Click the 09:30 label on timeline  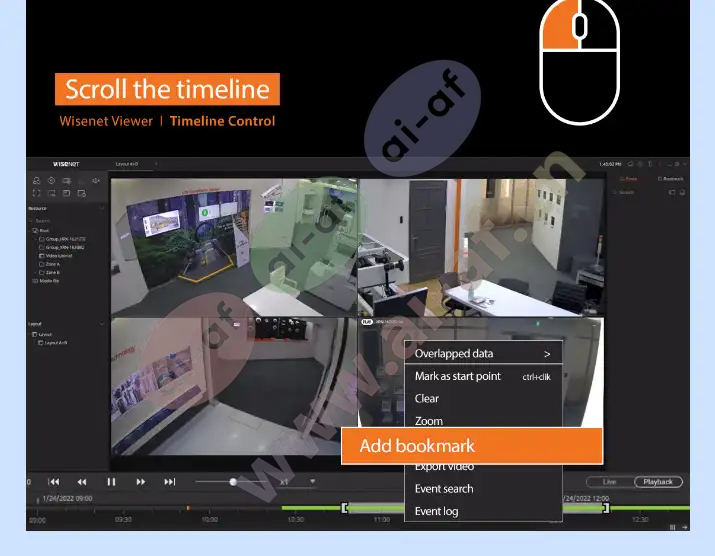(123, 520)
